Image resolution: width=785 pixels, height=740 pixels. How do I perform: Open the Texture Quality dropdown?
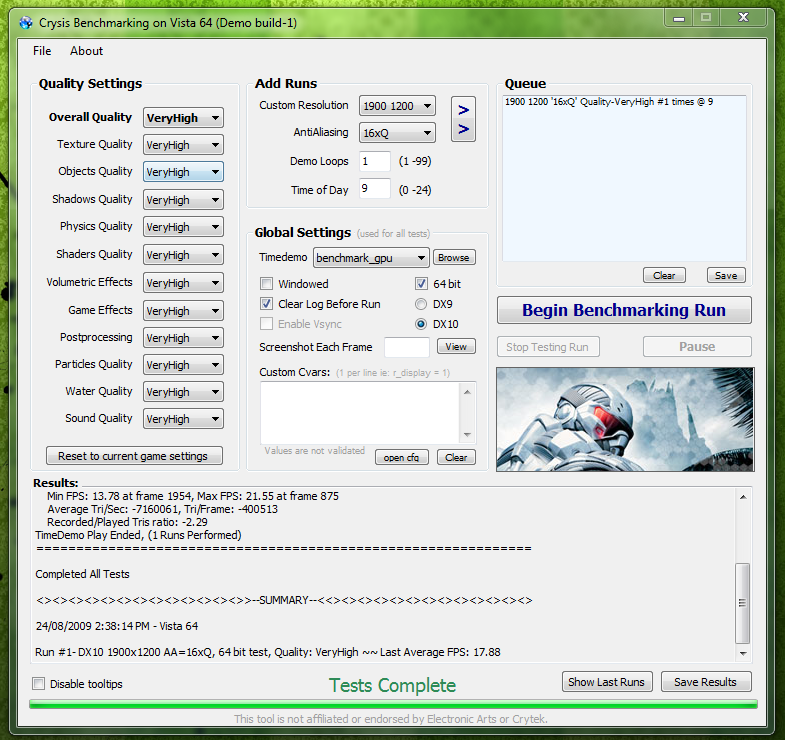click(183, 145)
